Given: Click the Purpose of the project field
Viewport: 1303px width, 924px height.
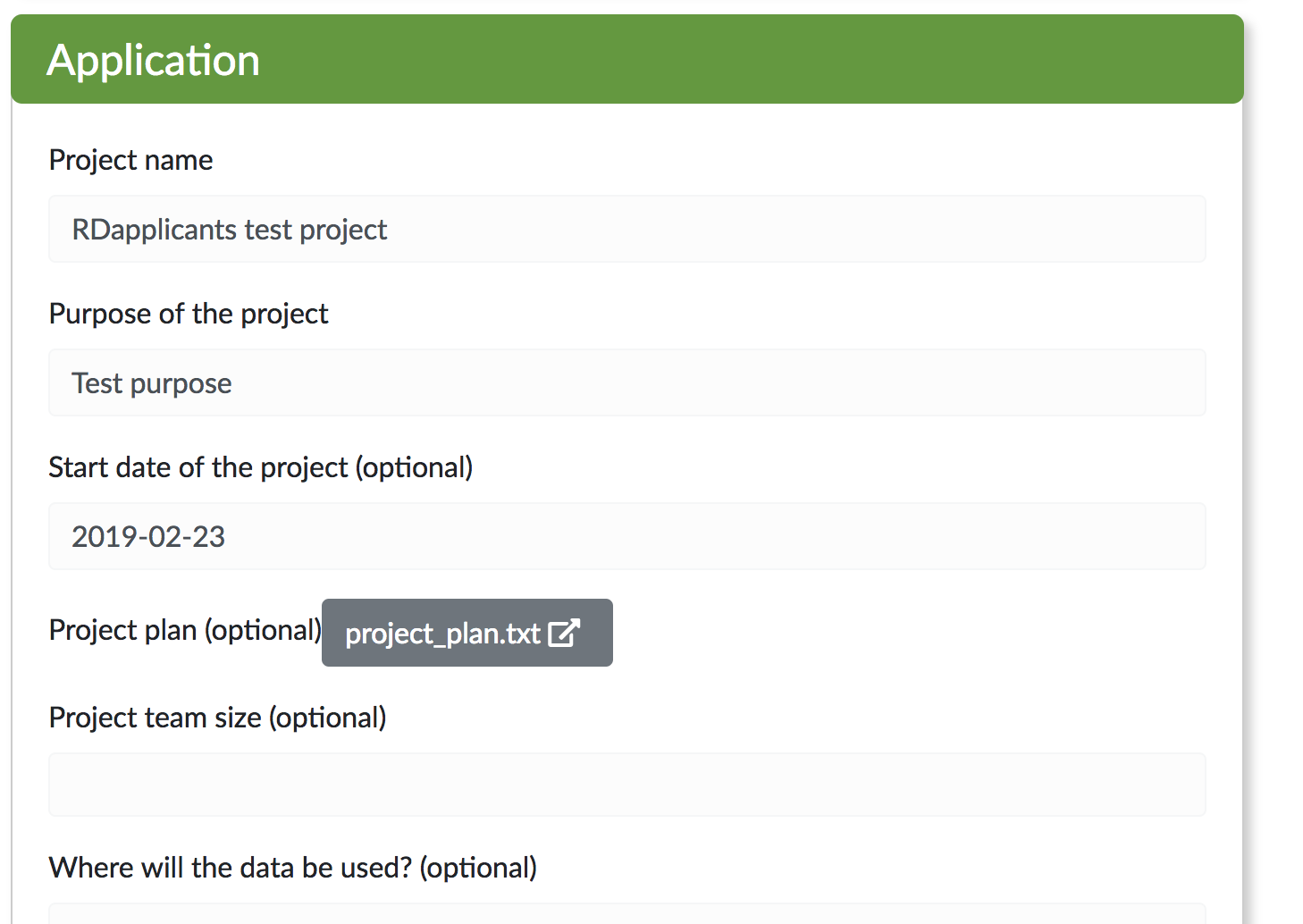Looking at the screenshot, I should point(626,382).
